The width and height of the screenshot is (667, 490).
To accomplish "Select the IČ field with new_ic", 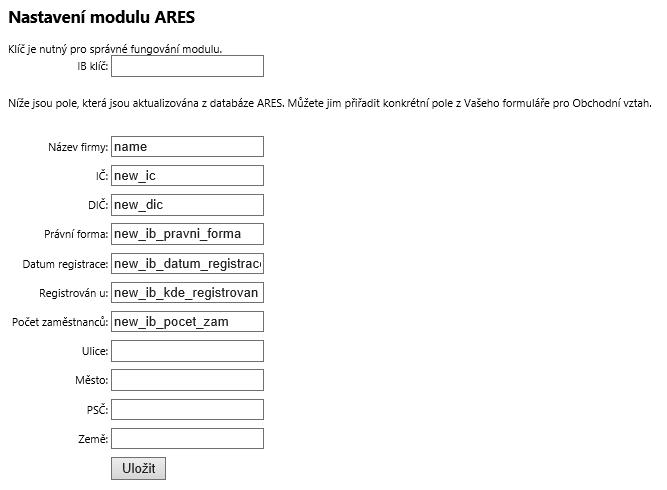I will [x=188, y=175].
